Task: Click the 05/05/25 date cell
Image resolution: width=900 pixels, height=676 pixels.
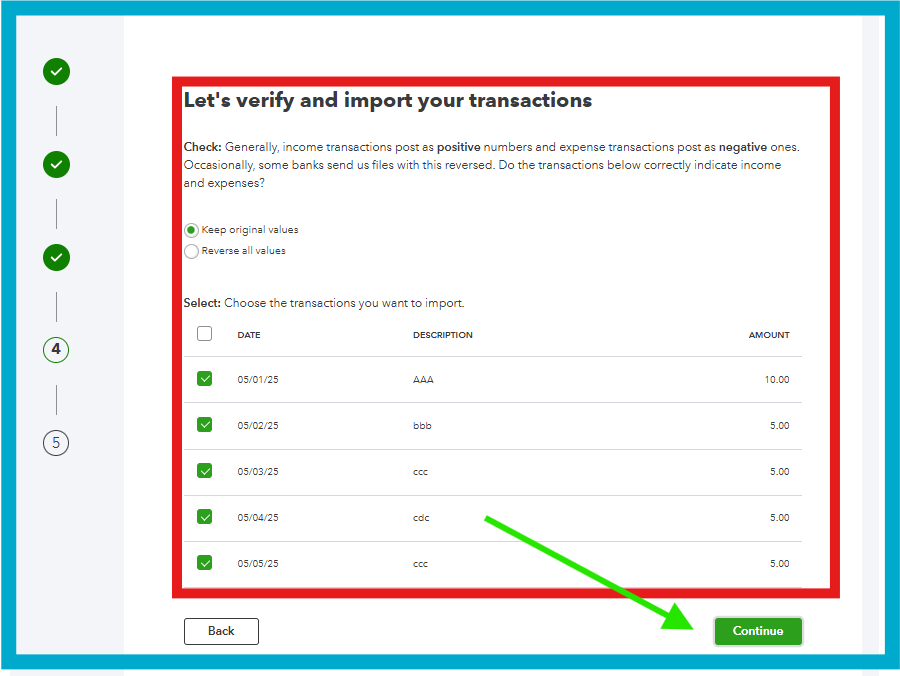Action: pos(258,564)
